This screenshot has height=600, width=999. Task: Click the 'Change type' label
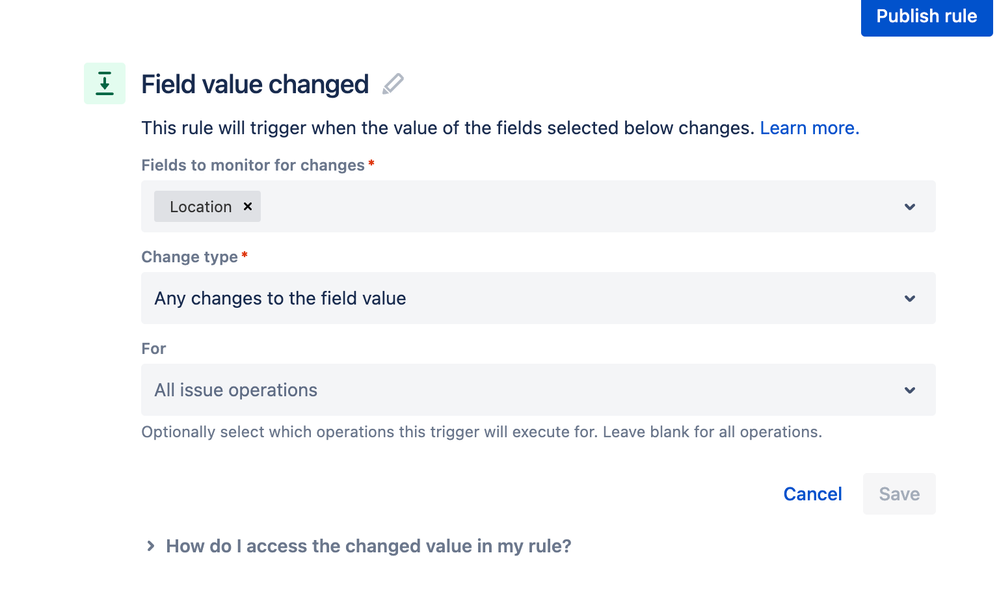tap(190, 257)
